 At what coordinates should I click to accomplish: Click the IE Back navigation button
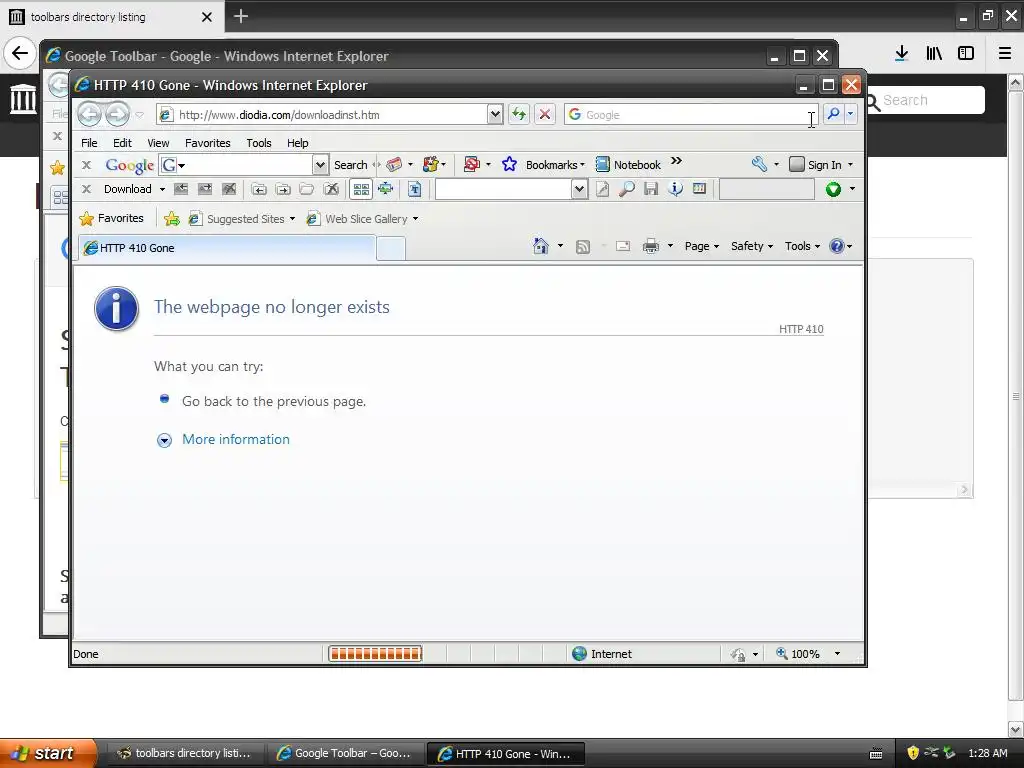89,114
